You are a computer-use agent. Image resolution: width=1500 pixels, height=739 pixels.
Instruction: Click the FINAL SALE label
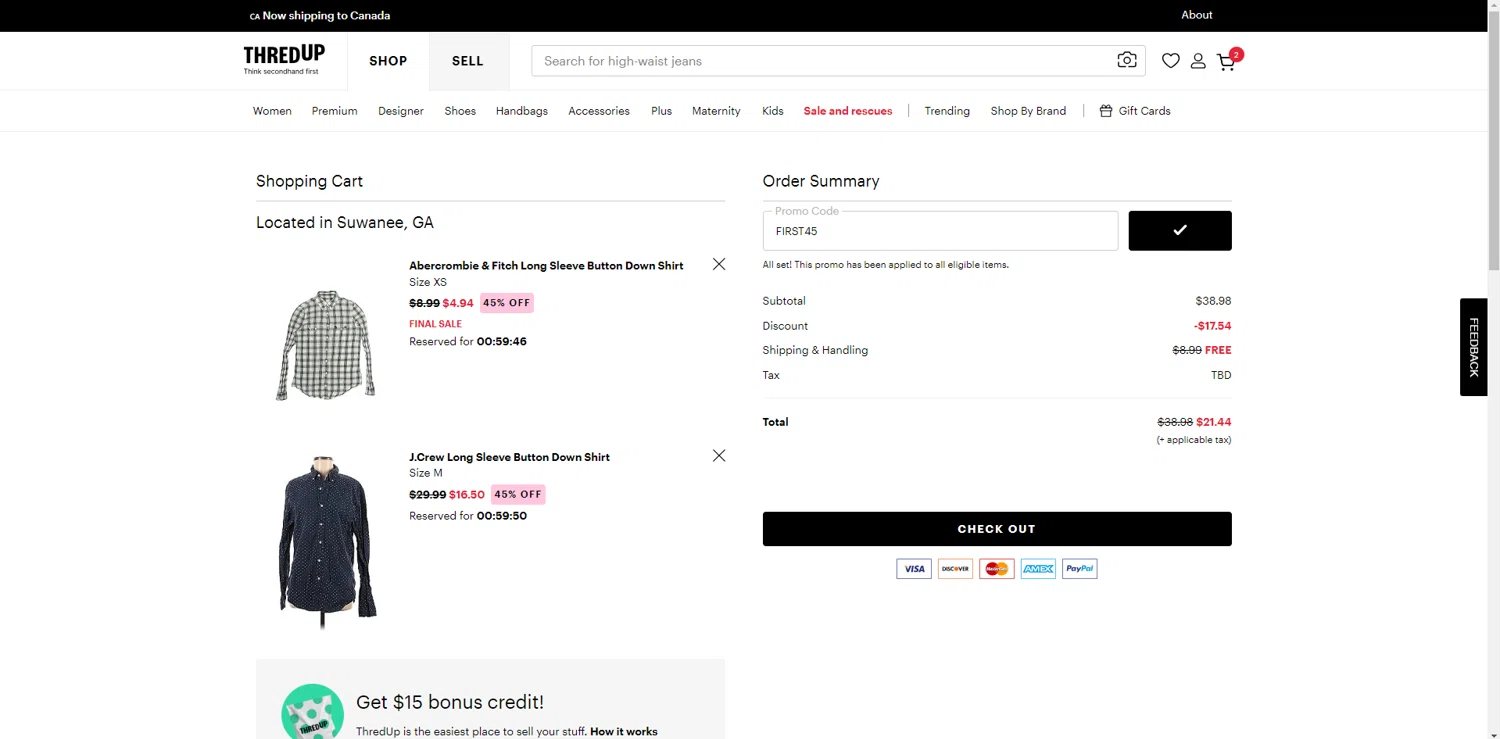435,324
